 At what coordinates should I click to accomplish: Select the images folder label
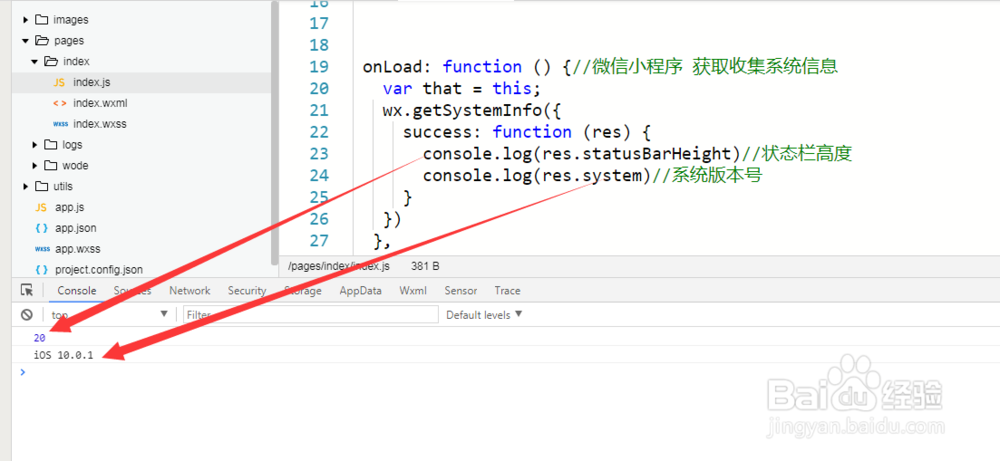tap(71, 20)
